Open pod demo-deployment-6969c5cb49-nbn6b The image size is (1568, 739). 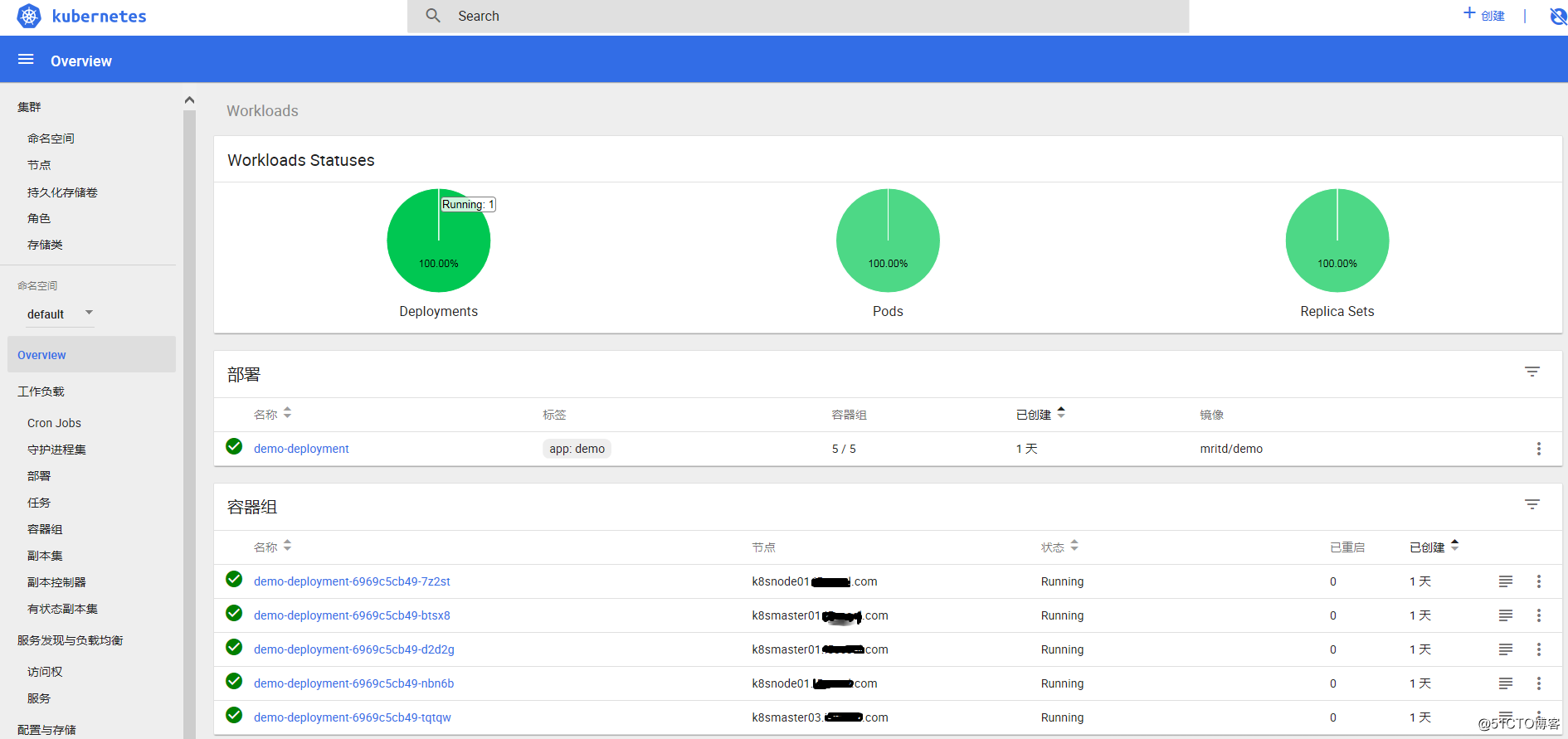coord(353,683)
